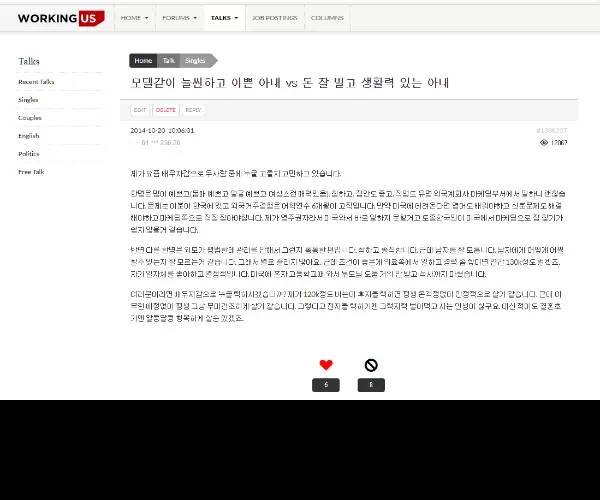600x500 pixels.
Task: Expand the FORUMS dropdown arrow
Action: click(195, 18)
